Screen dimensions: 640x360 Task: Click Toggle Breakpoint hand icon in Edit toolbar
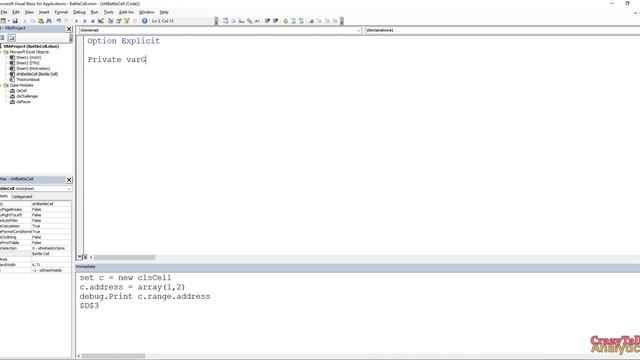tap(285, 21)
